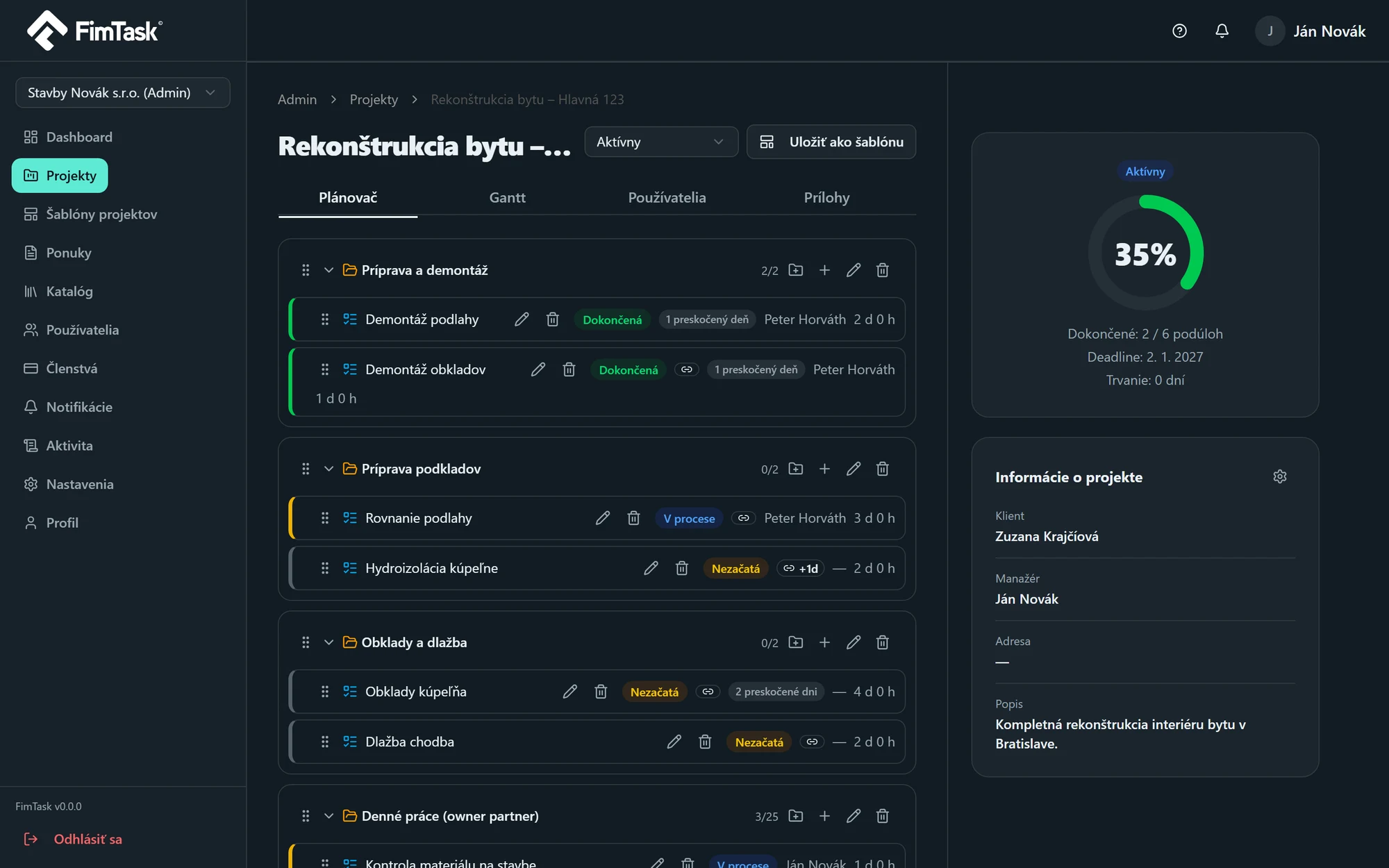Screen dimensions: 1389x868
Task: Click the +1d dependency badge on Hydroizolácia
Action: [801, 568]
